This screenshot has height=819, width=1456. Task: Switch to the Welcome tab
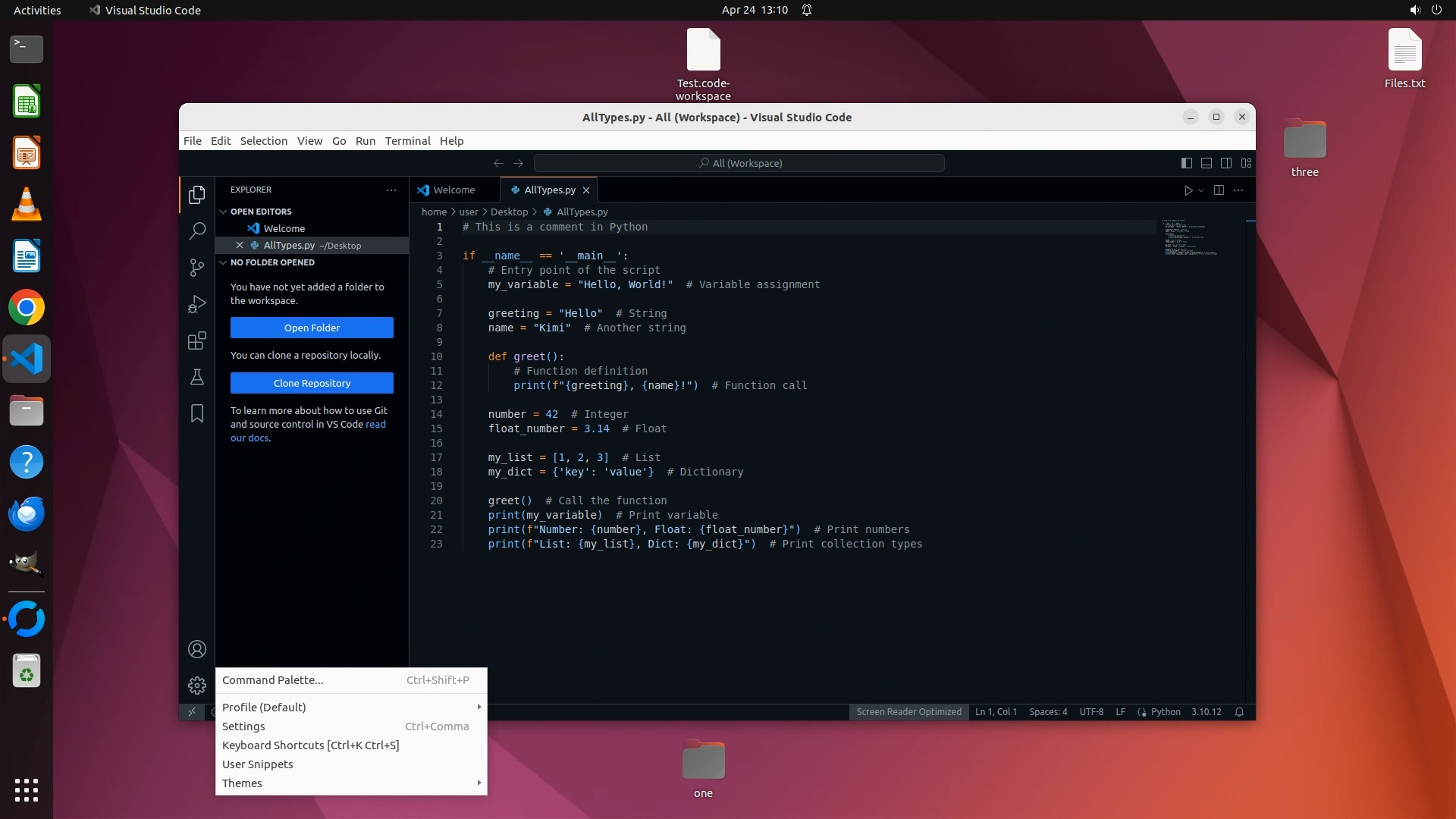point(453,190)
